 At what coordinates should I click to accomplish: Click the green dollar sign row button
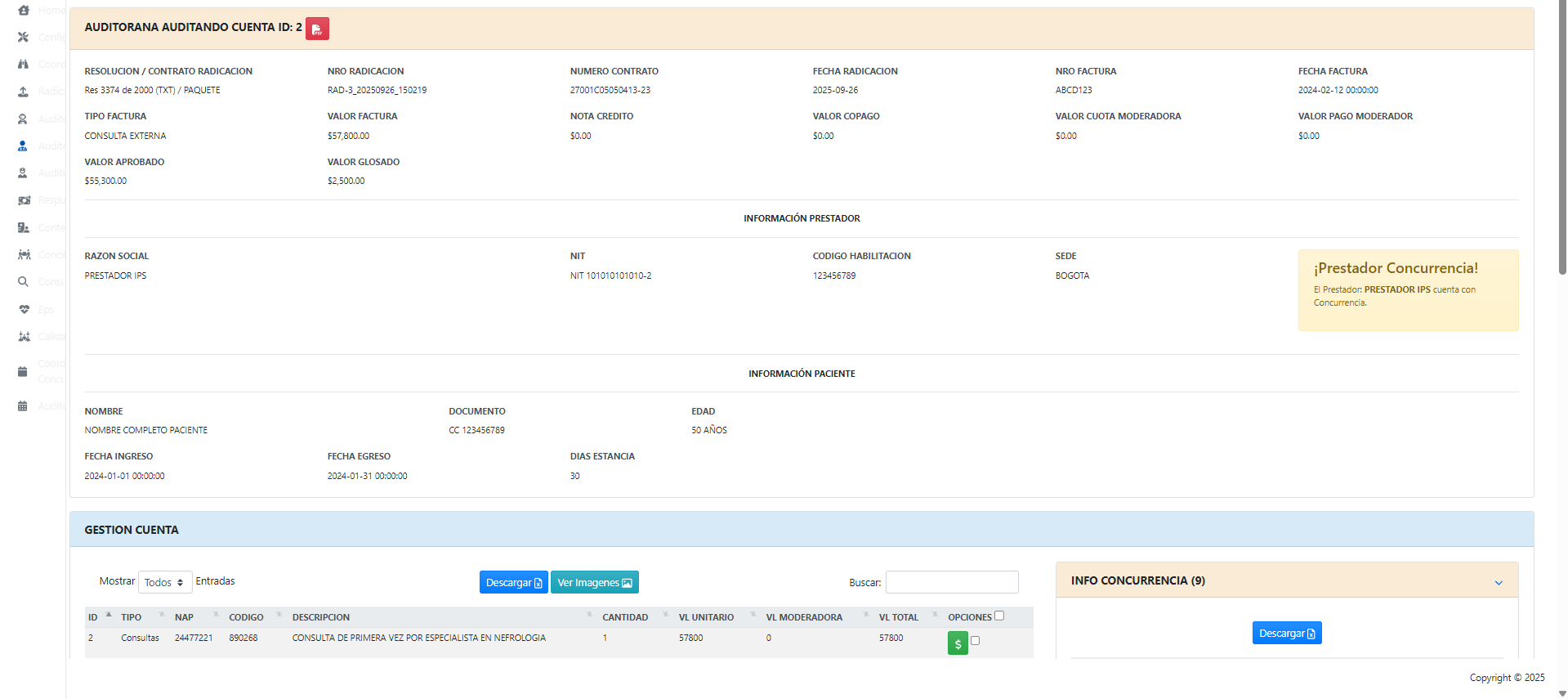click(x=958, y=643)
